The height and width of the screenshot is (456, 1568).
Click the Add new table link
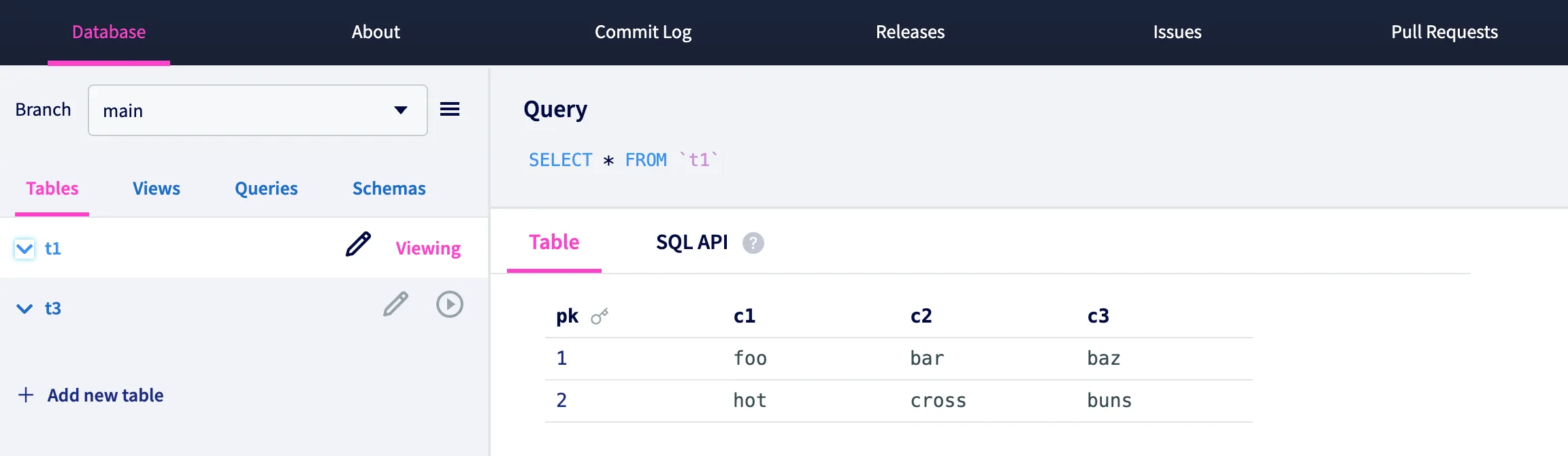[x=105, y=395]
